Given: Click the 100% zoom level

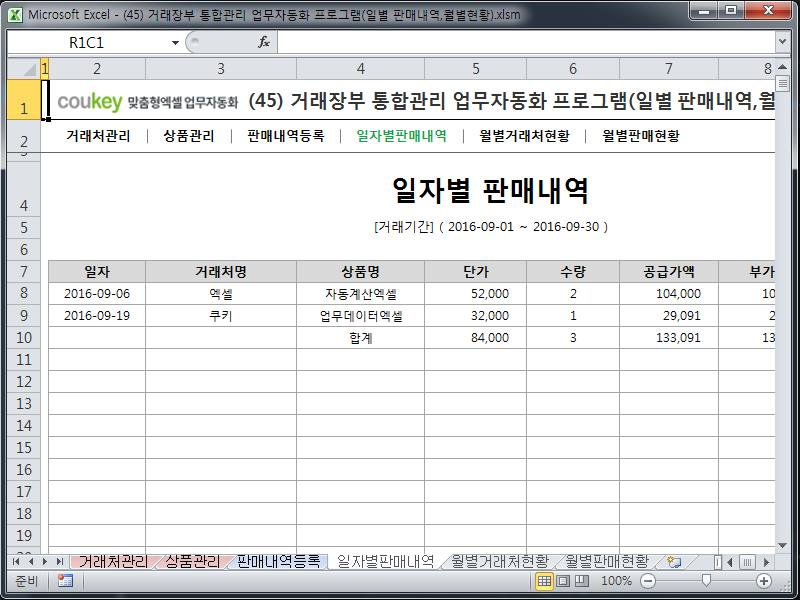Looking at the screenshot, I should [x=616, y=581].
